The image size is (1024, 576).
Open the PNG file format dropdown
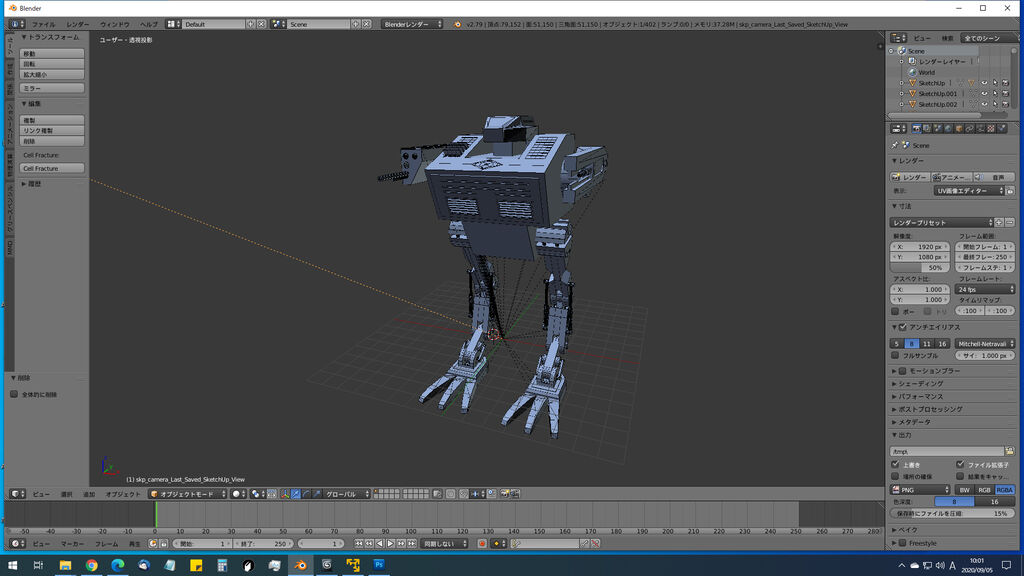(x=921, y=490)
